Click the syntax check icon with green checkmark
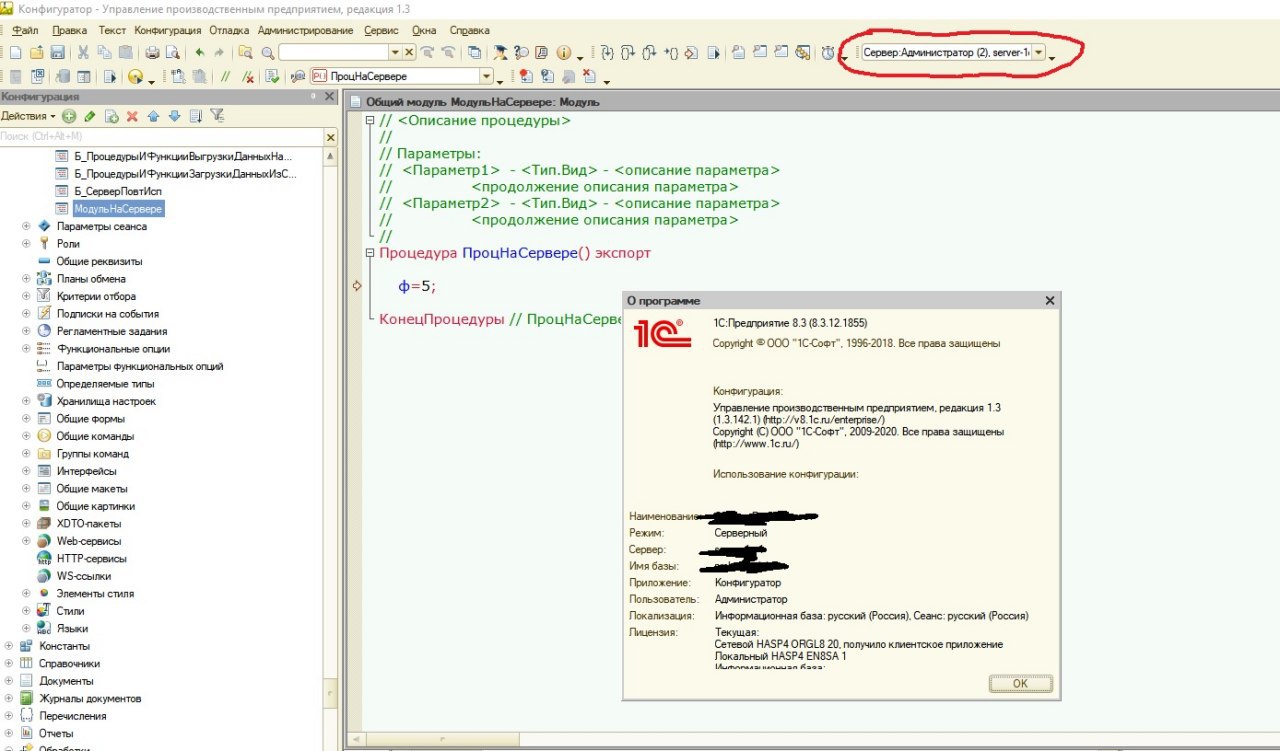Viewport: 1280px width, 751px height. [x=271, y=76]
